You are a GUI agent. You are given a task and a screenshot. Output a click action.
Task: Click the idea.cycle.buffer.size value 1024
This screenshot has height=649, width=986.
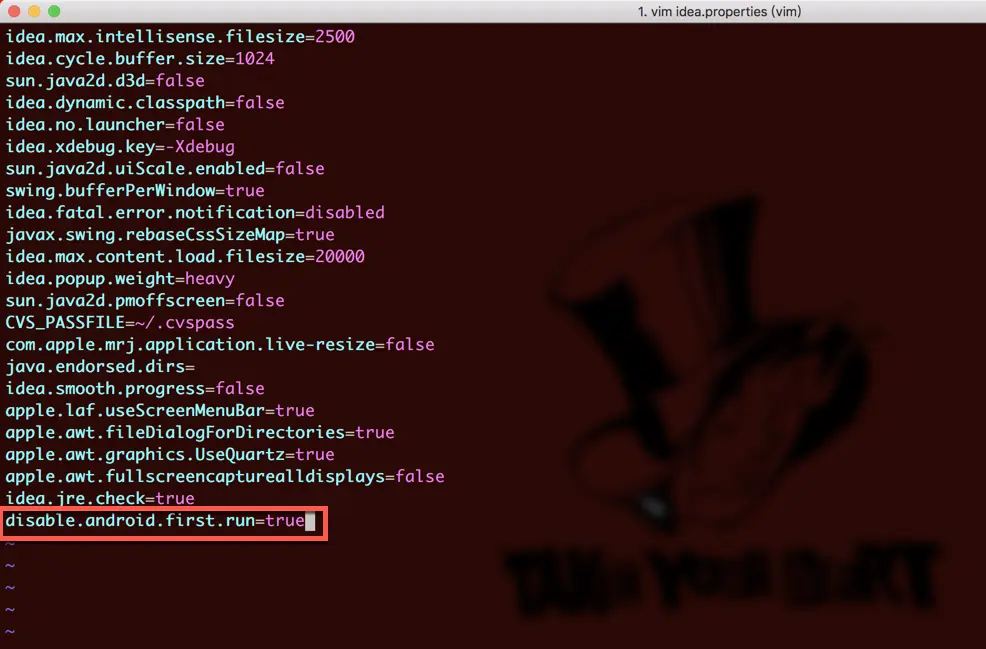pyautogui.click(x=255, y=58)
